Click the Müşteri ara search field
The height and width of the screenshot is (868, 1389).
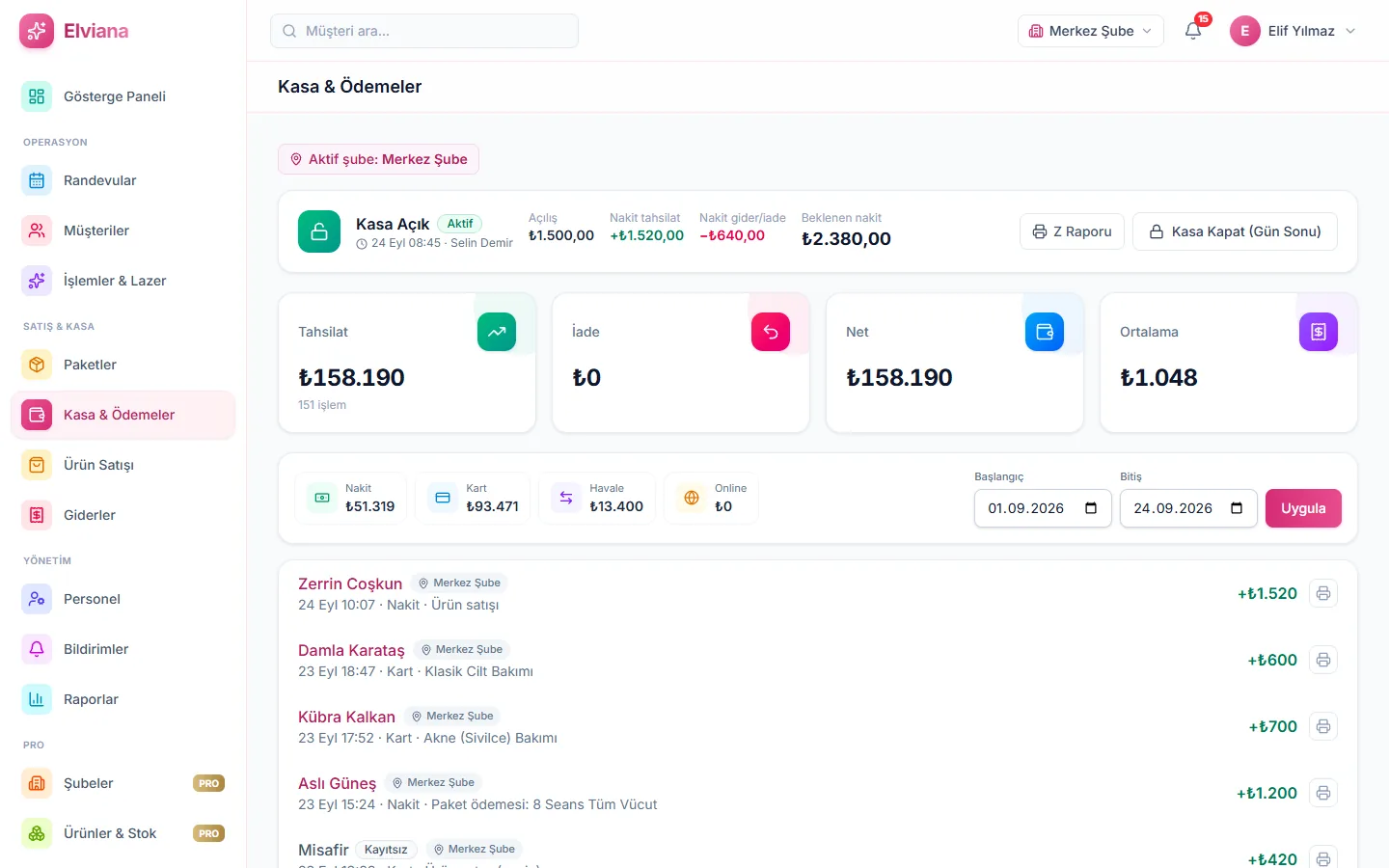(424, 31)
